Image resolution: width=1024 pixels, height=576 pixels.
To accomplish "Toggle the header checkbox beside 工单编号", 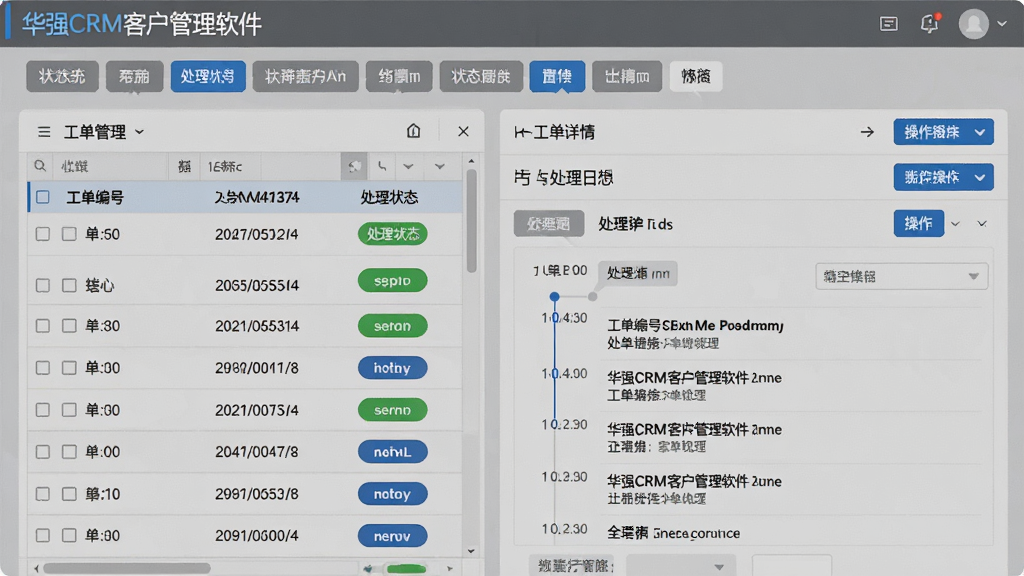I will (x=43, y=197).
